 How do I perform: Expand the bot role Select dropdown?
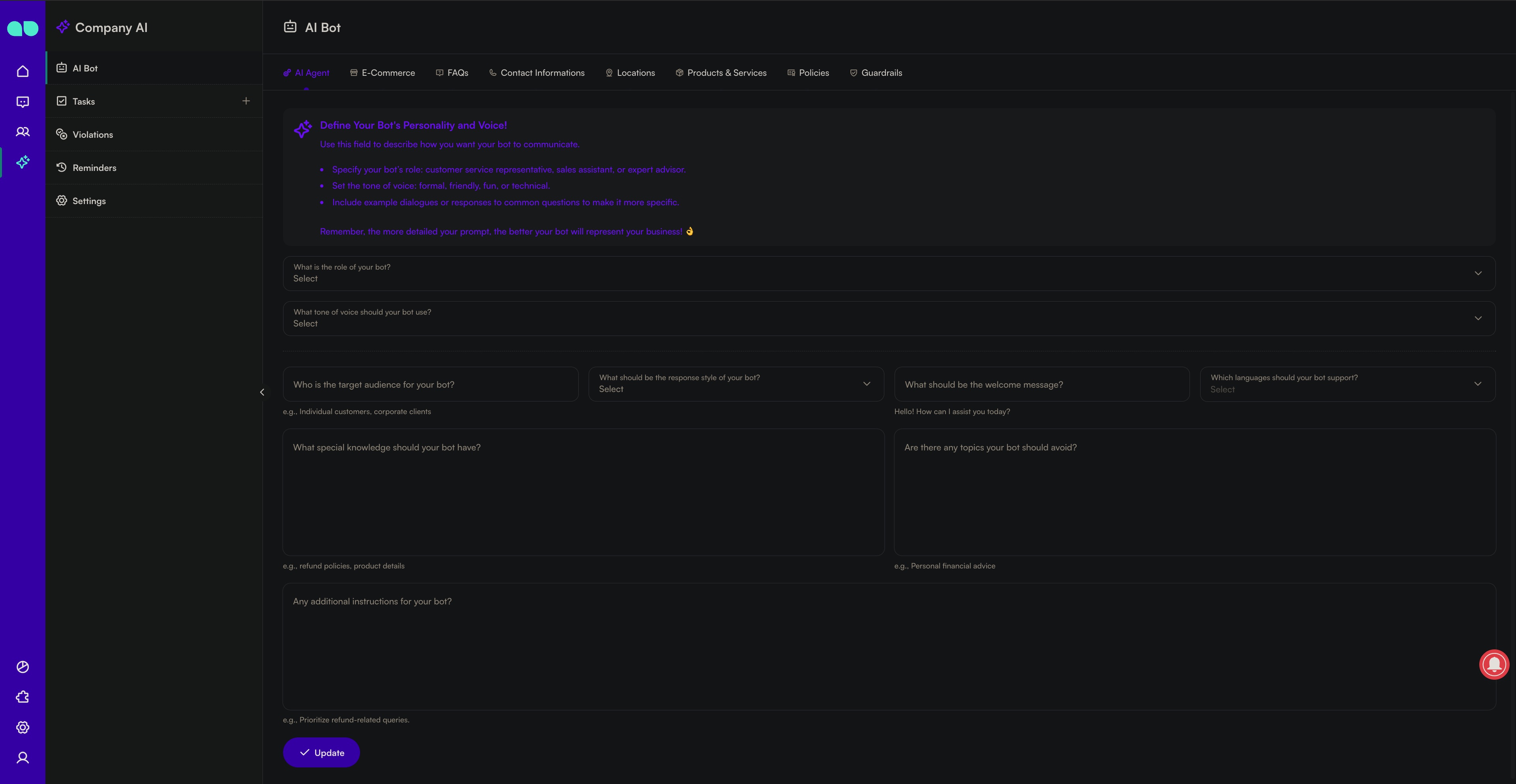1478,273
